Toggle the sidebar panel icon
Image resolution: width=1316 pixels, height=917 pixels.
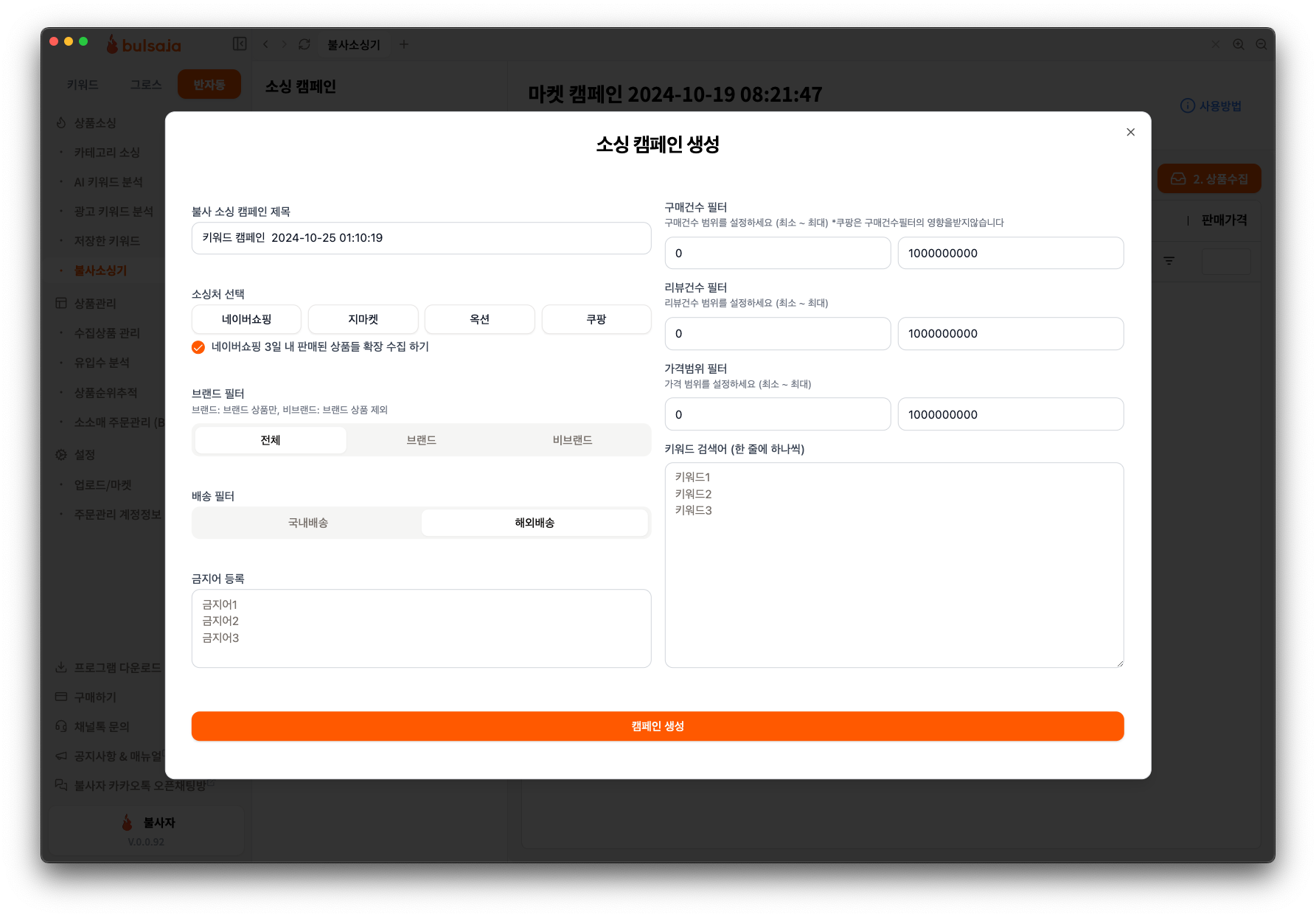[x=240, y=44]
